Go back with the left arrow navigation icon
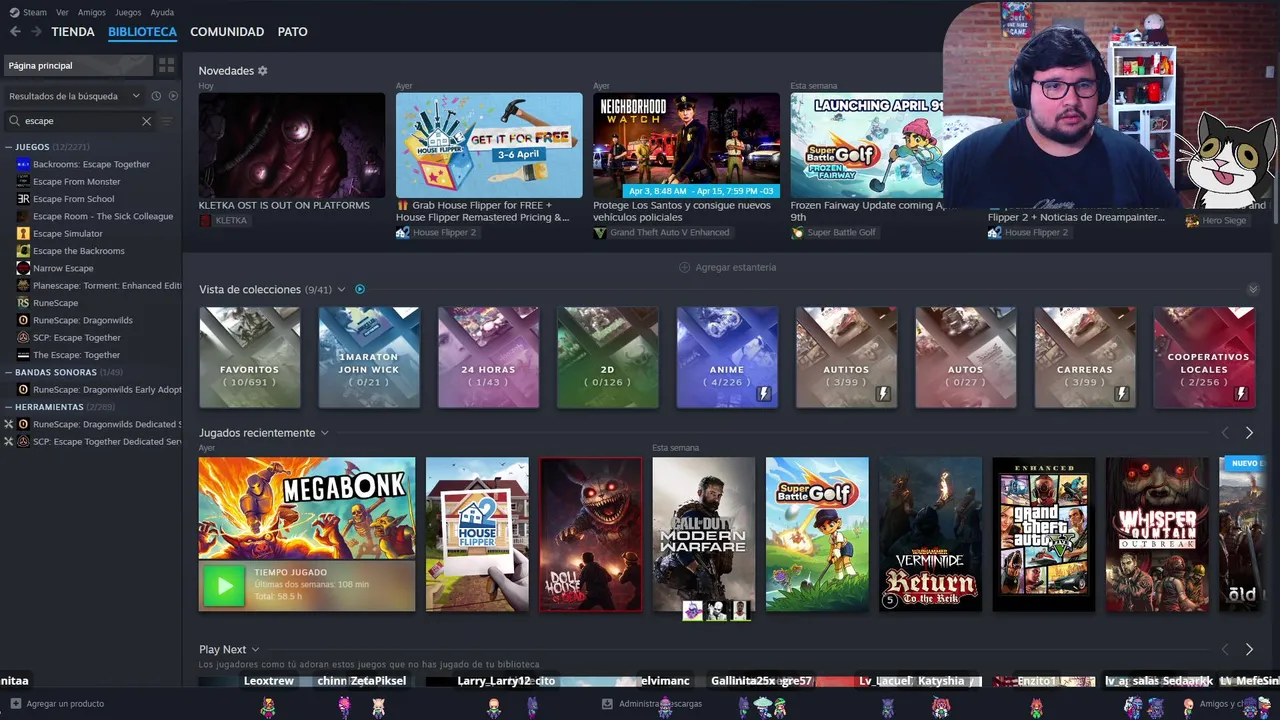The image size is (1280, 720). click(x=15, y=32)
